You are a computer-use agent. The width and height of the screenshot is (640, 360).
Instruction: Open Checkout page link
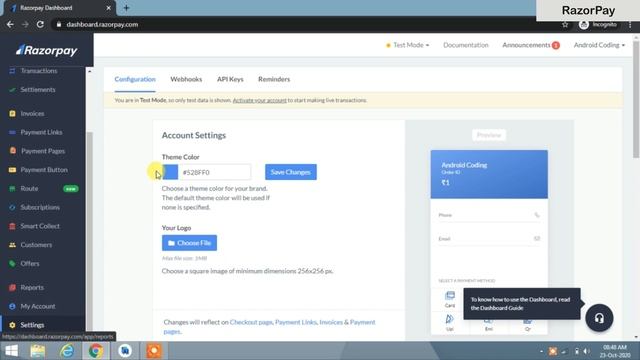click(x=251, y=322)
